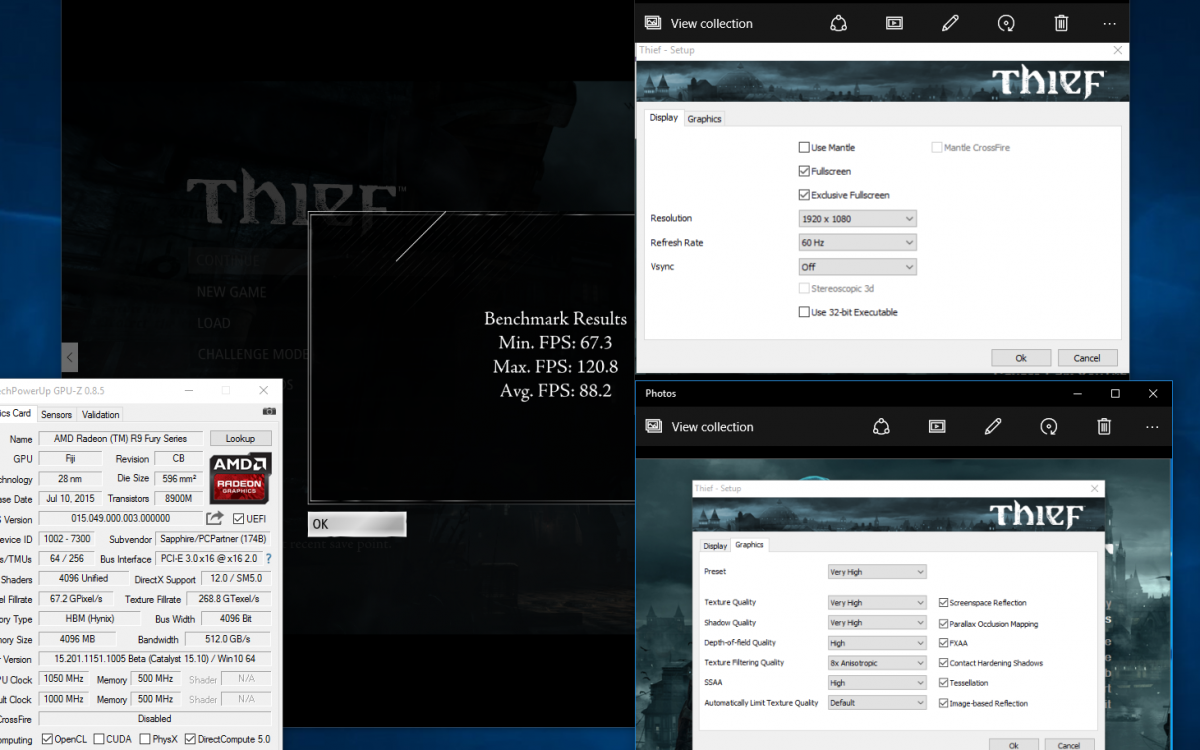Start slideshow in the Display-settings Photos window
Image resolution: width=1200 pixels, height=750 pixels.
(x=894, y=23)
